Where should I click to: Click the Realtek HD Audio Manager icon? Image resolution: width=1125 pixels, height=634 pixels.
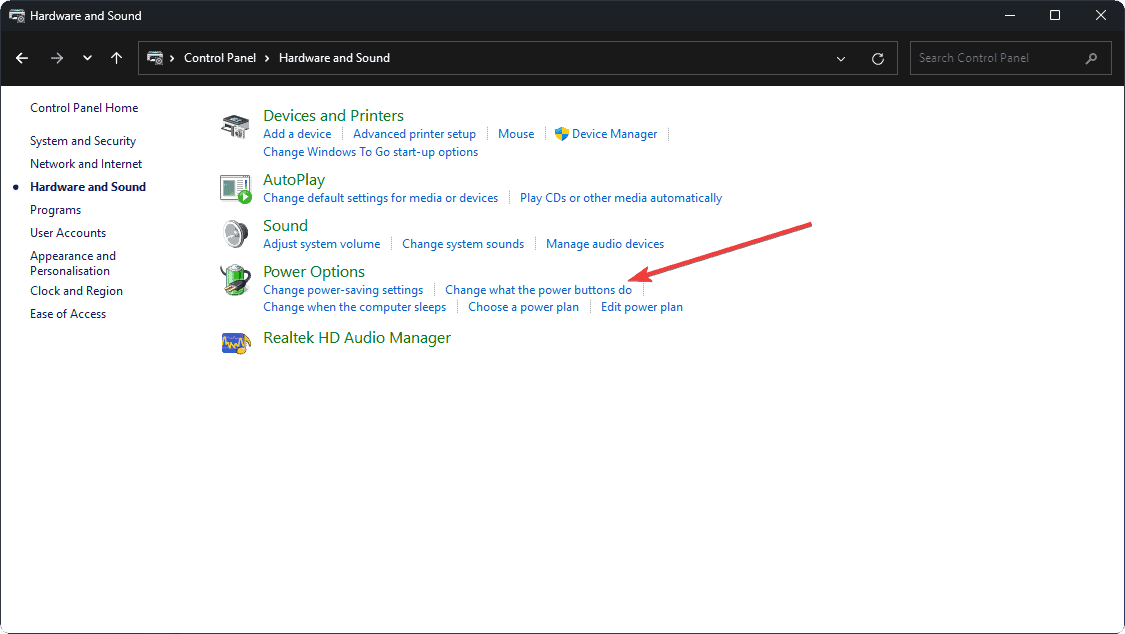tap(236, 343)
